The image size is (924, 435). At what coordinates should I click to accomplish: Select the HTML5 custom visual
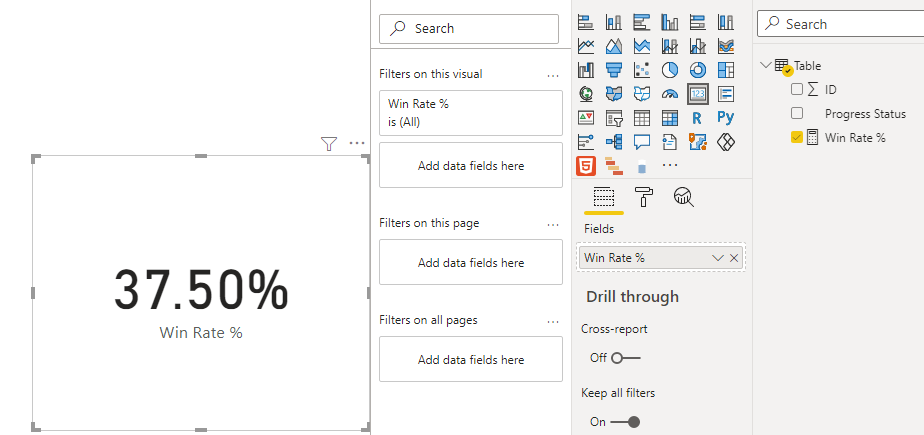click(585, 166)
